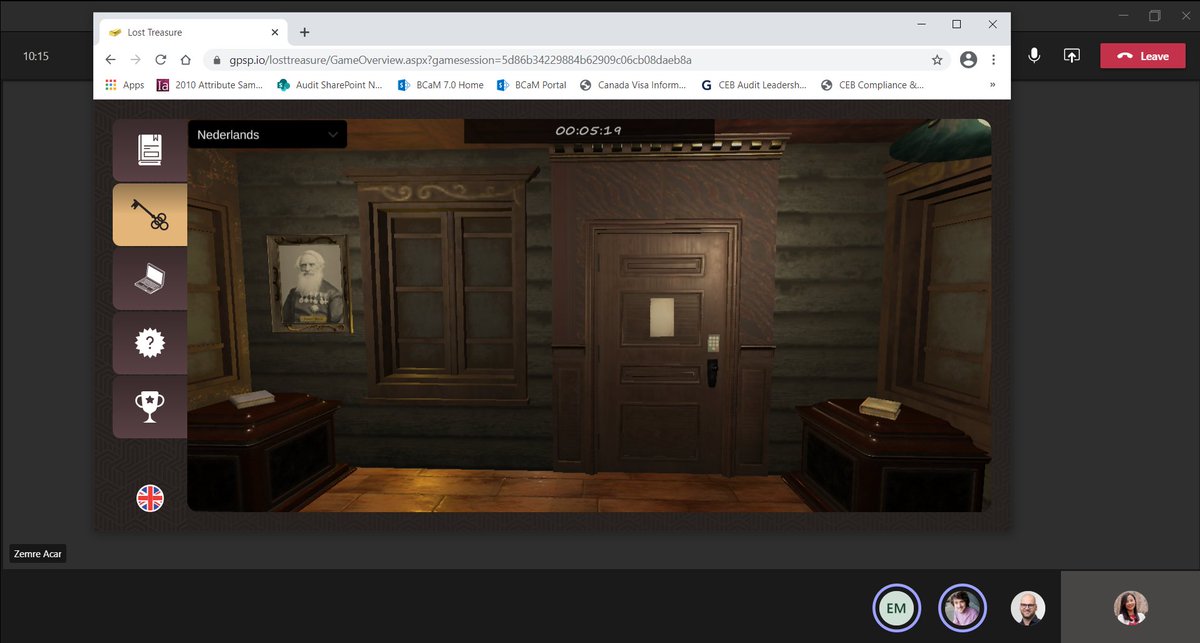Open a new browser tab
The image size is (1200, 643).
tap(305, 32)
